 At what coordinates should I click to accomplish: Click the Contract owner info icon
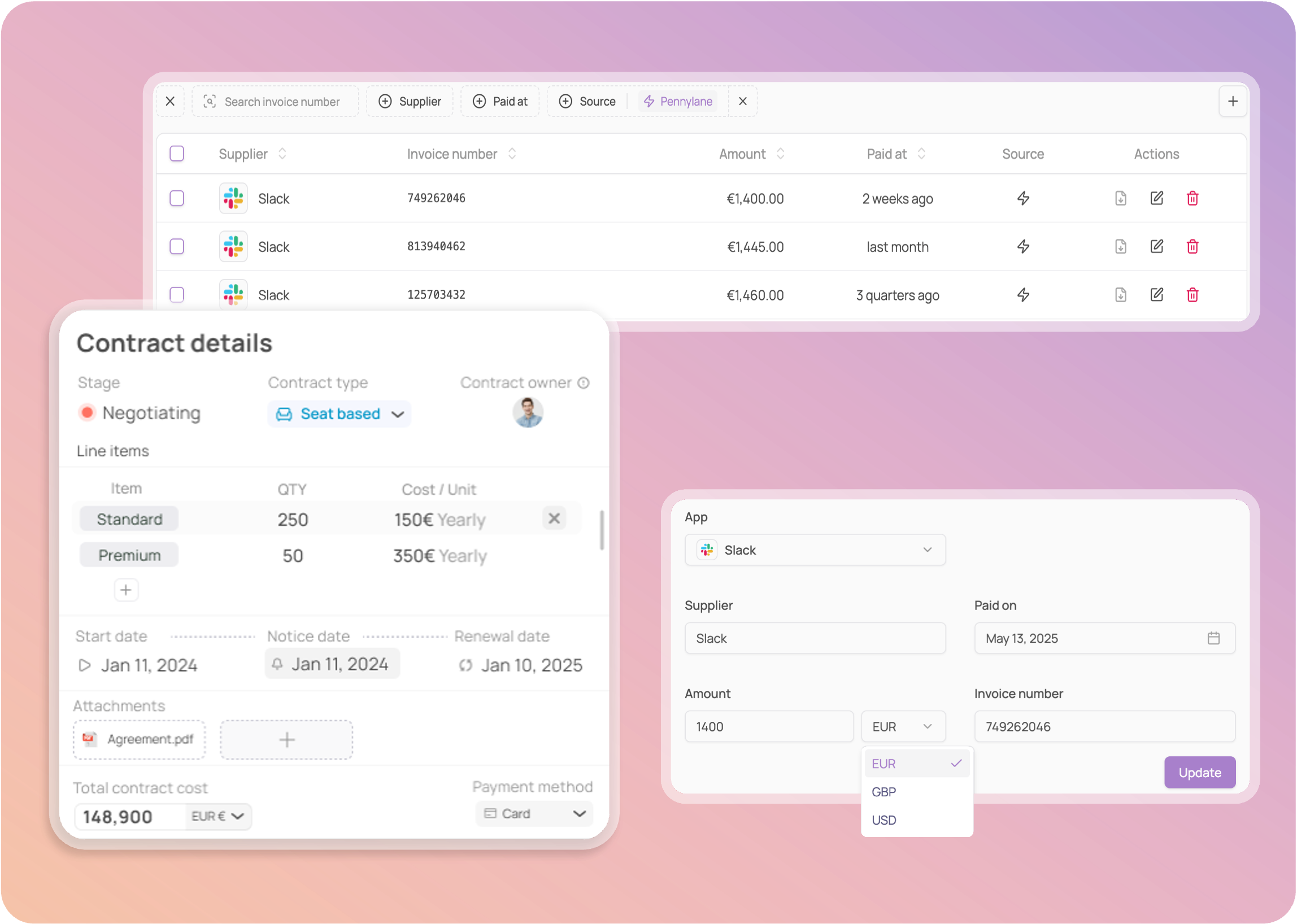coord(584,383)
